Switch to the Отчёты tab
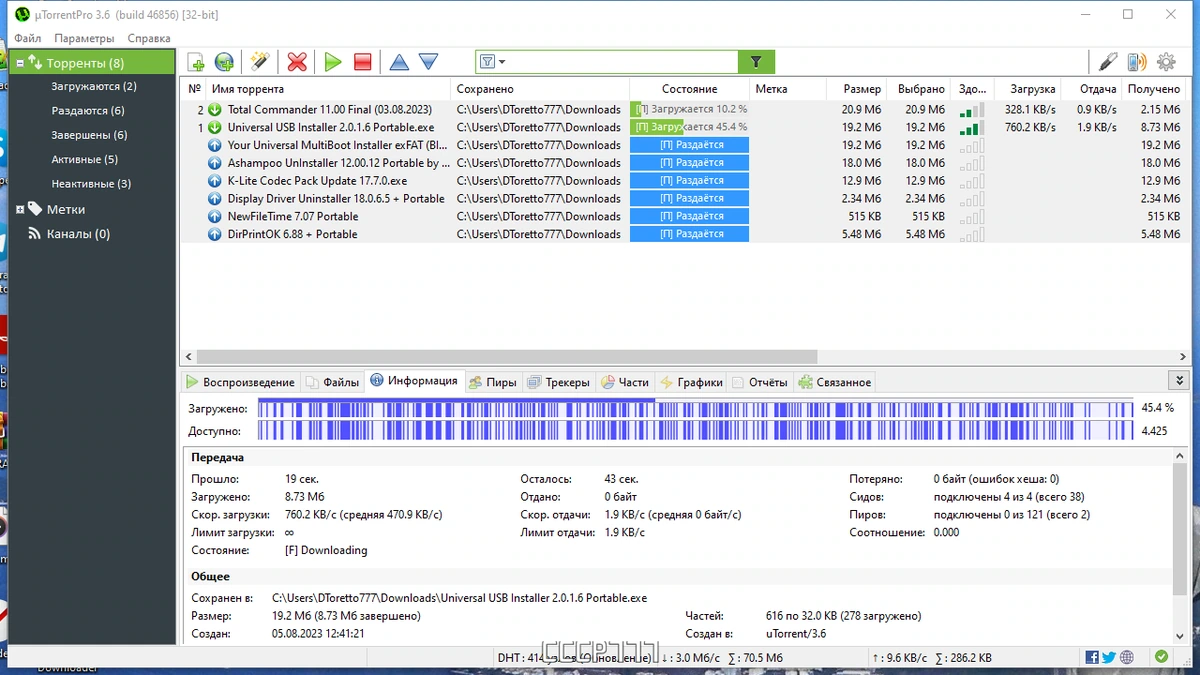The image size is (1200, 675). pyautogui.click(x=760, y=382)
